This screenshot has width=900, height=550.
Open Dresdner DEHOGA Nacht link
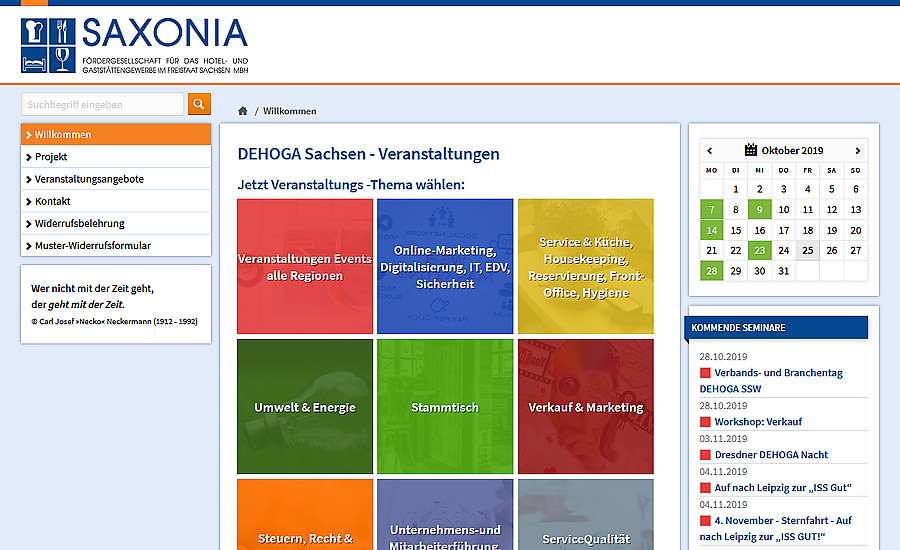tap(771, 455)
